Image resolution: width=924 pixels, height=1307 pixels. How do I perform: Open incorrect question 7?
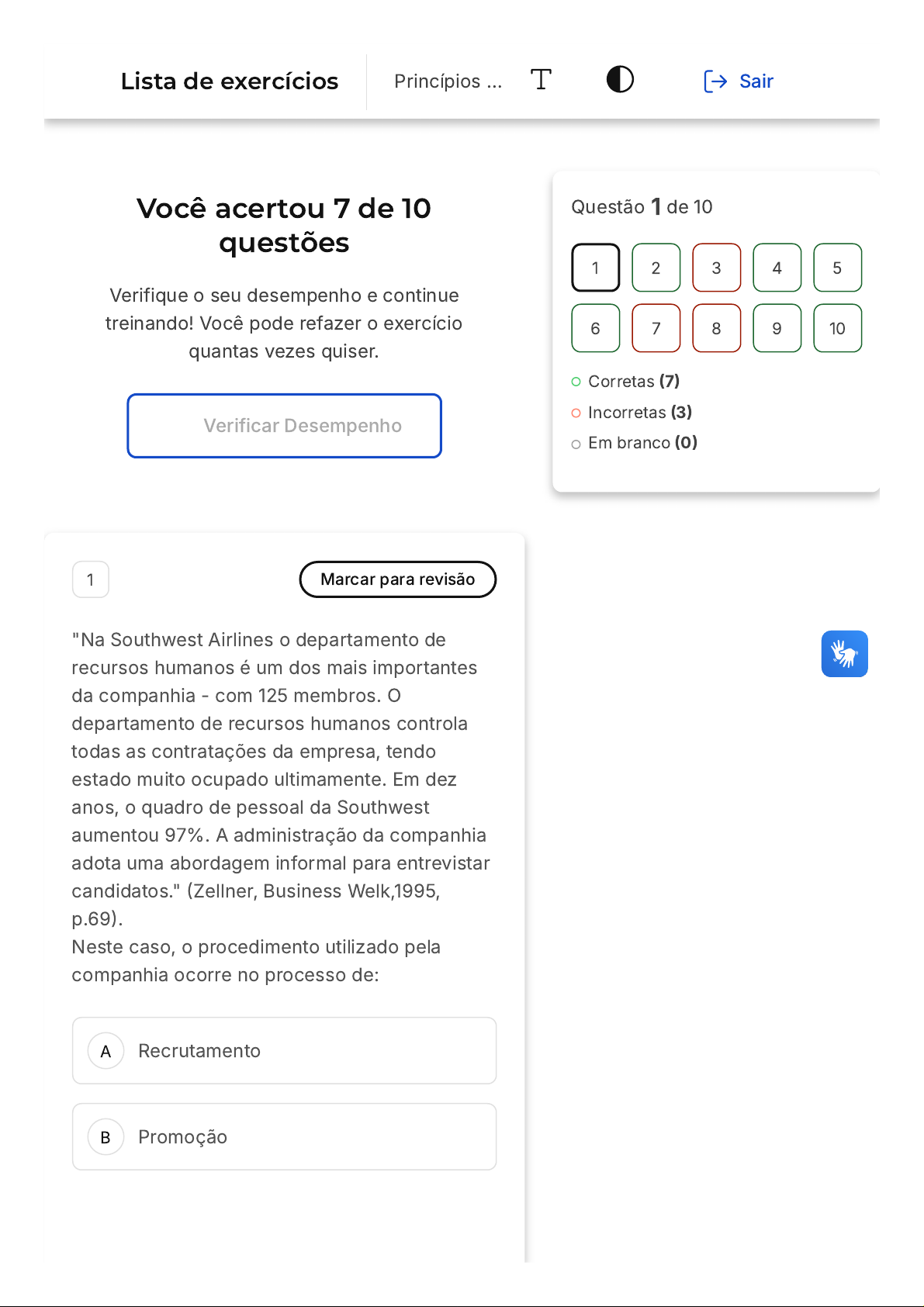tap(656, 329)
